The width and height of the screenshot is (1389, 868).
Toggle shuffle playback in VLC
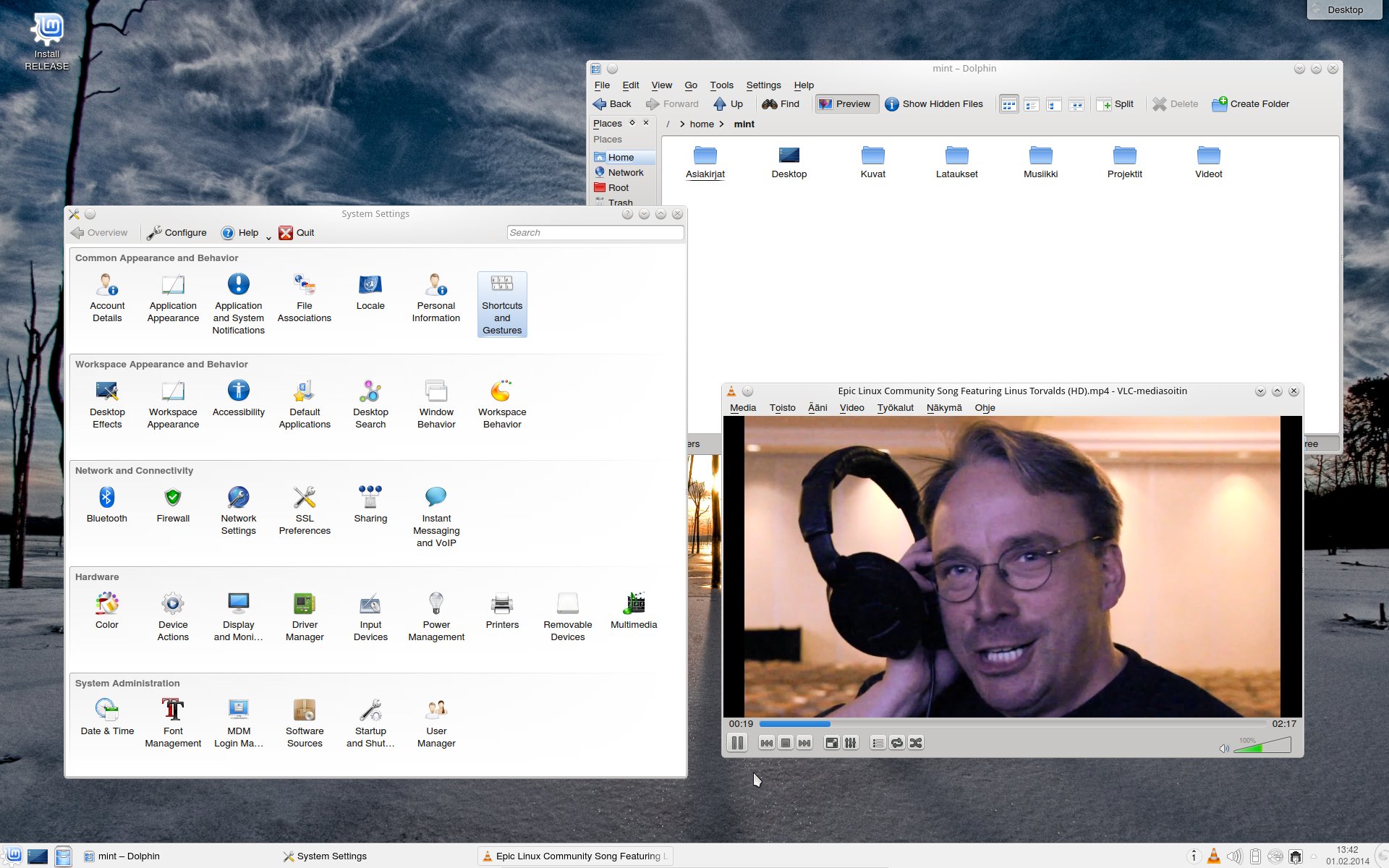pyautogui.click(x=916, y=743)
